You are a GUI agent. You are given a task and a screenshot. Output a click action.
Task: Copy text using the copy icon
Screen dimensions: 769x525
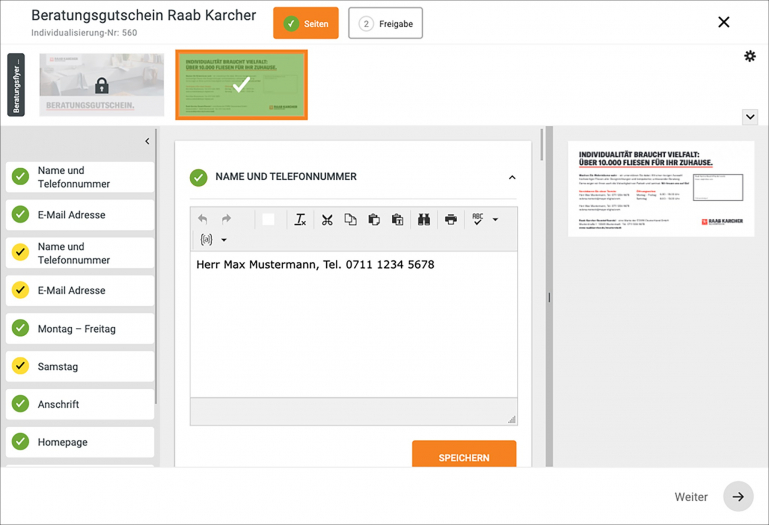coord(350,219)
